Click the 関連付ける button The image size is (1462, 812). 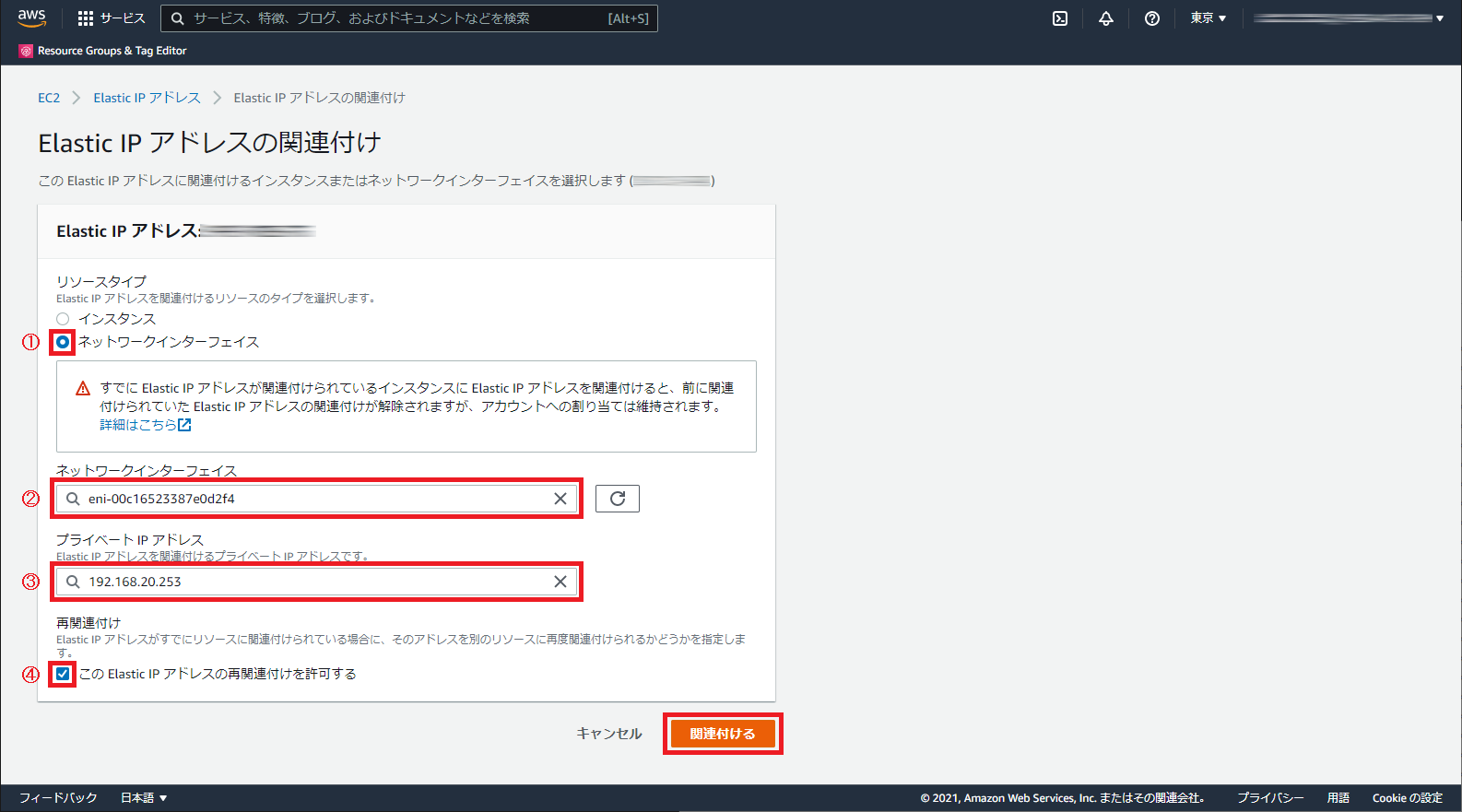pos(723,734)
